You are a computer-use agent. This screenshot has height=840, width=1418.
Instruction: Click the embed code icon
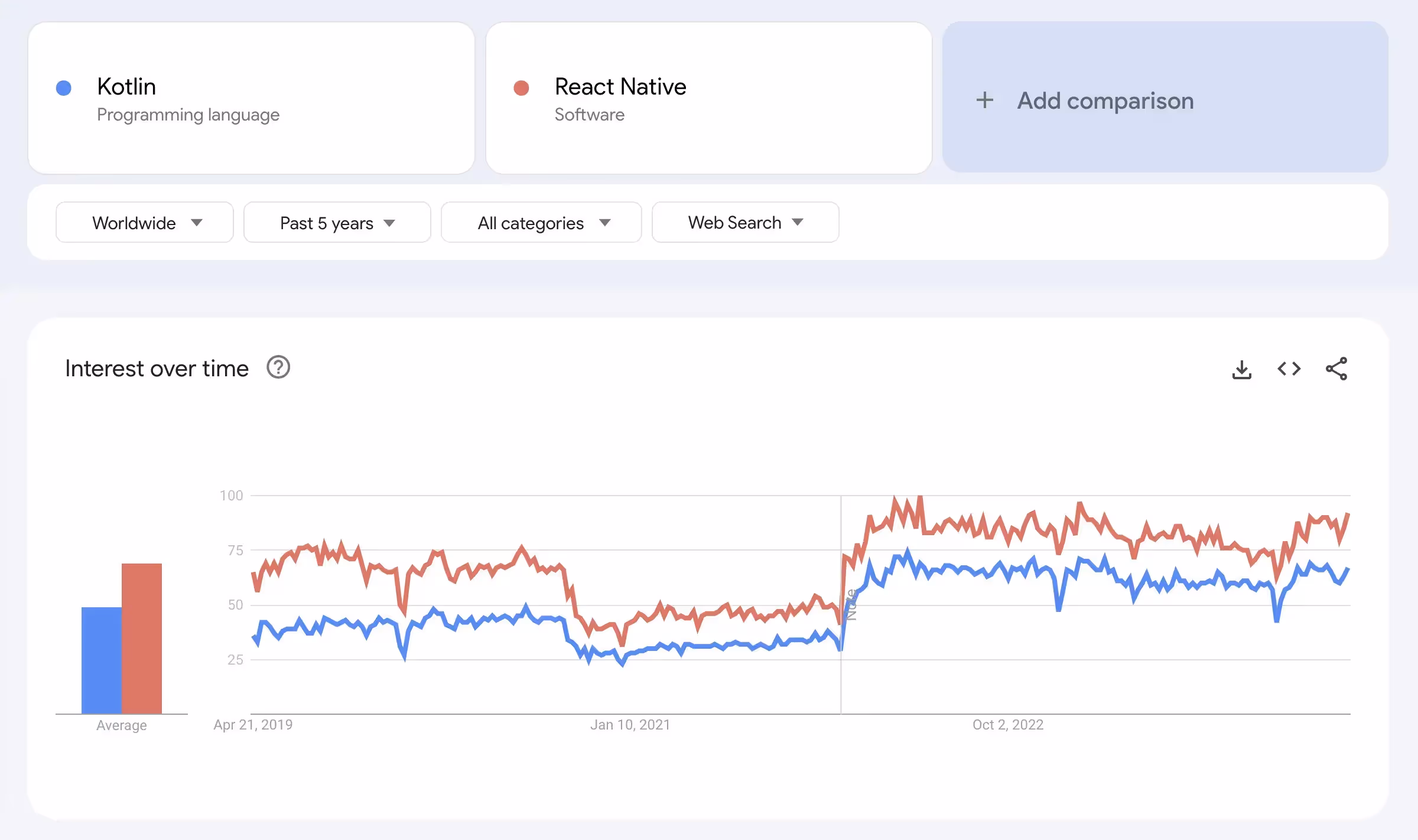point(1289,369)
